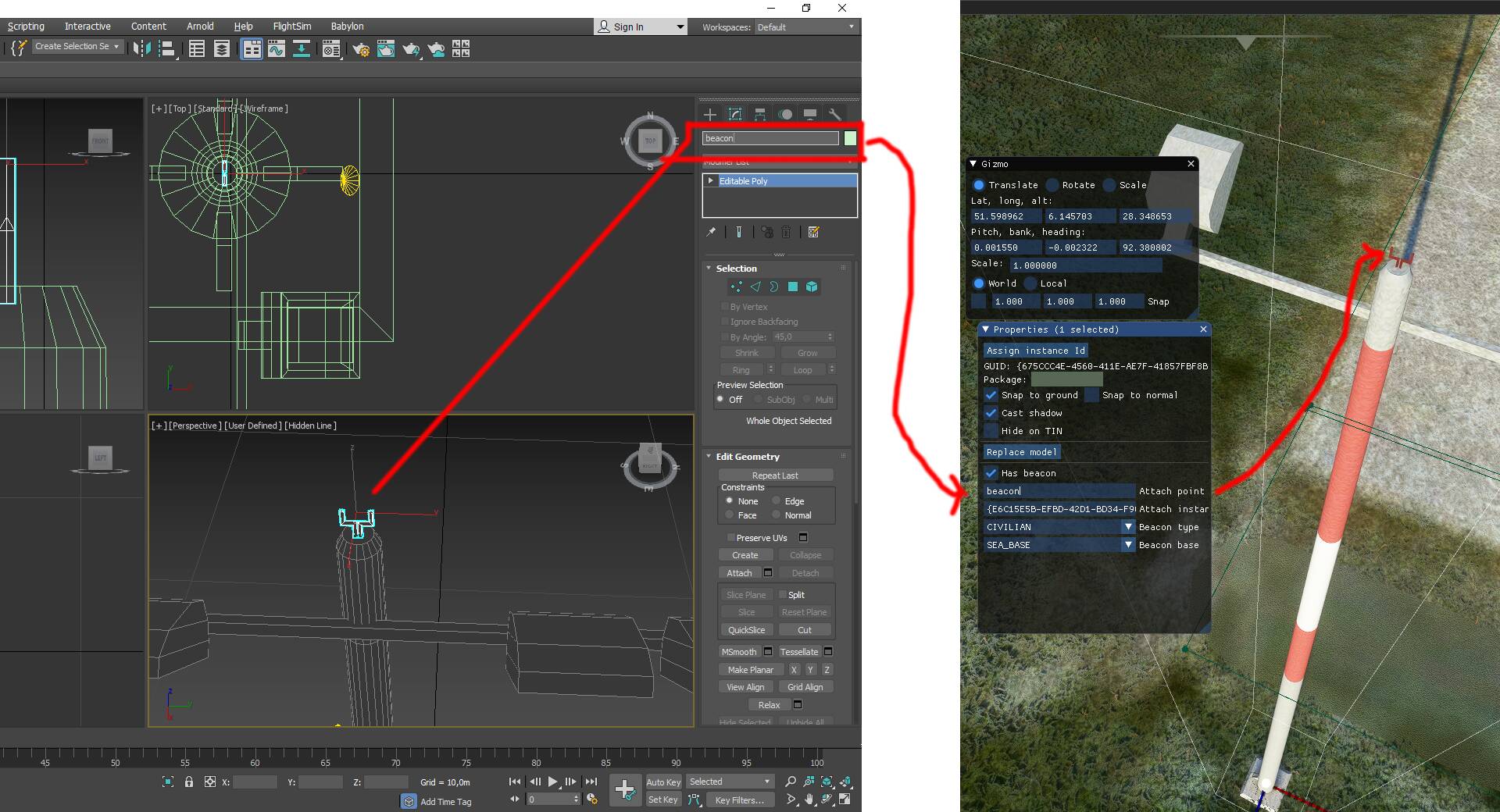1500x812 pixels.
Task: Click the Pin Stack icon
Action: pos(711,232)
